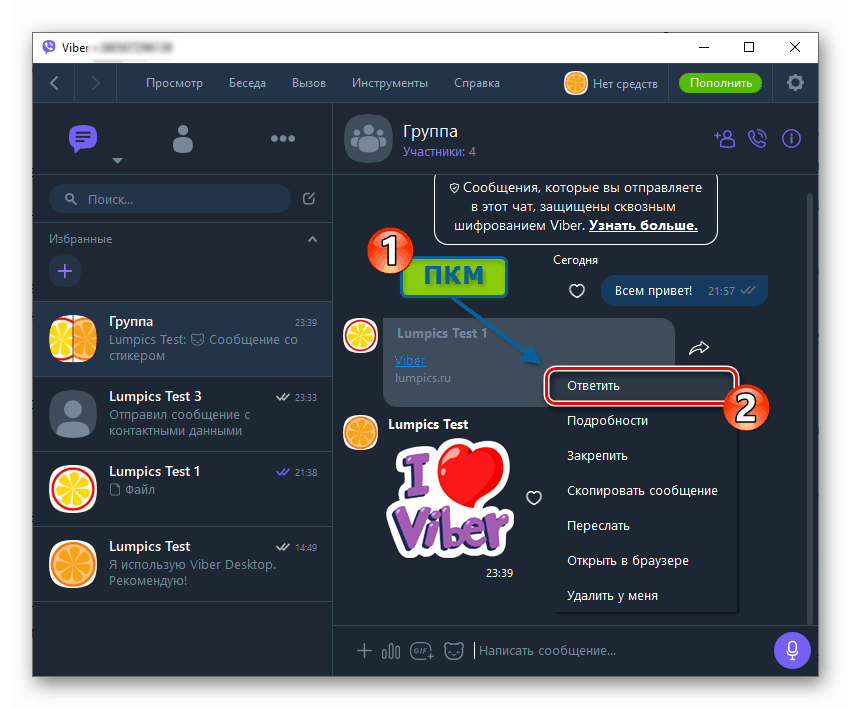Image resolution: width=851 pixels, height=709 pixels.
Task: Click the Участники: 4 label
Action: (x=439, y=152)
